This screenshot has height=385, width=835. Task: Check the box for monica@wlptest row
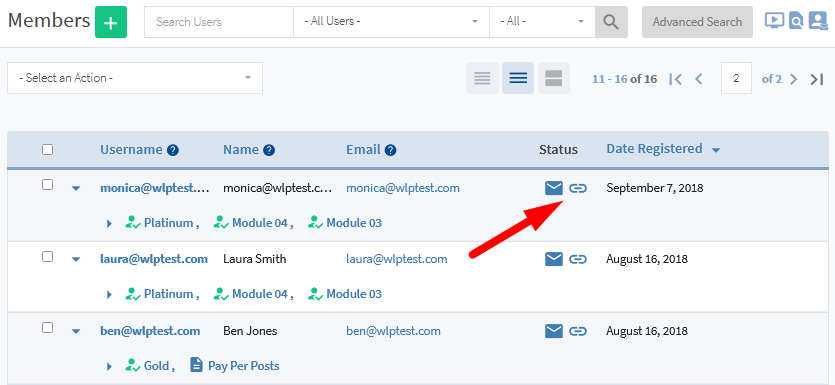pos(47,185)
